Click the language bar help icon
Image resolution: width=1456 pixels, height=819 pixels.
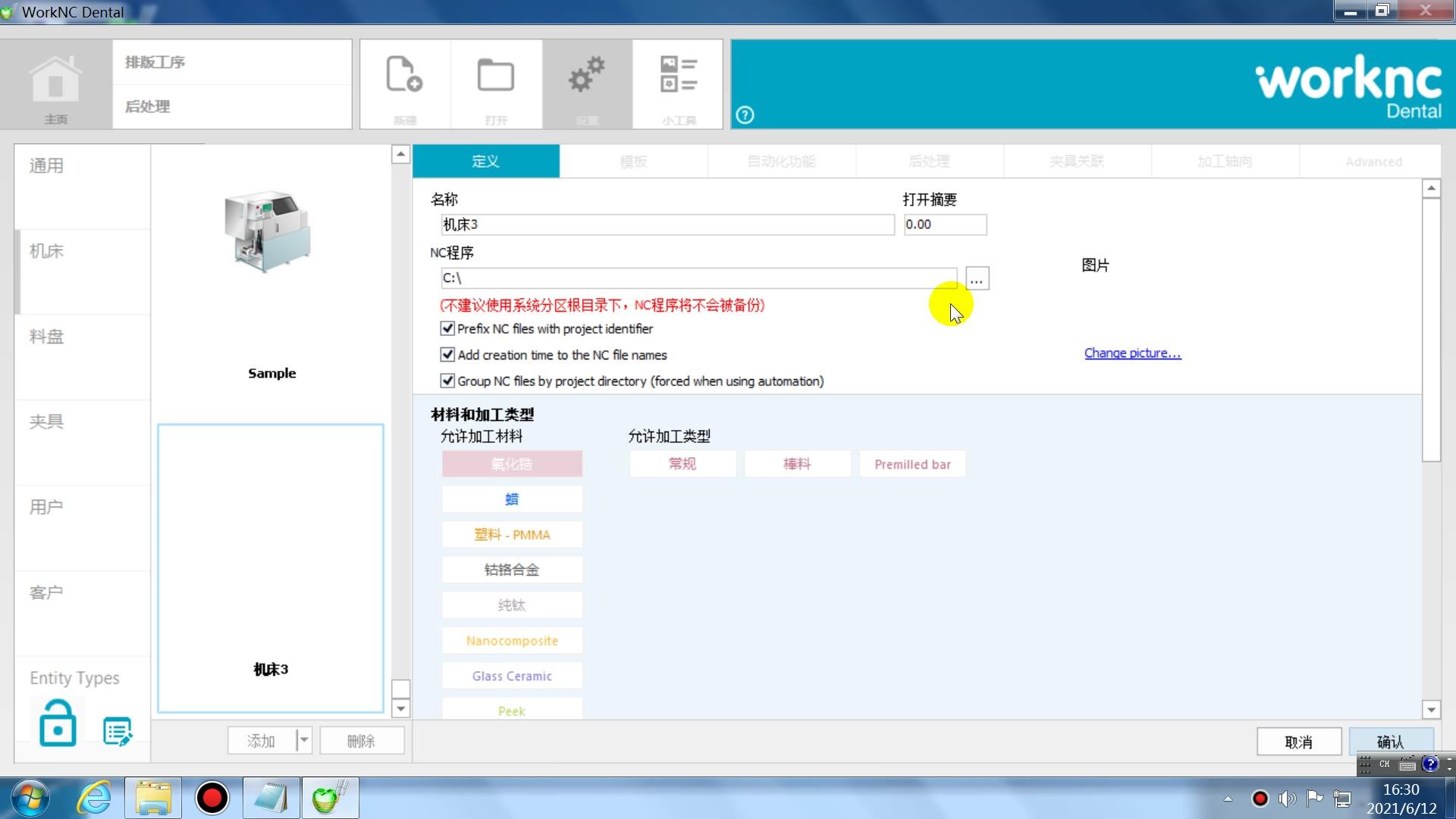1430,764
